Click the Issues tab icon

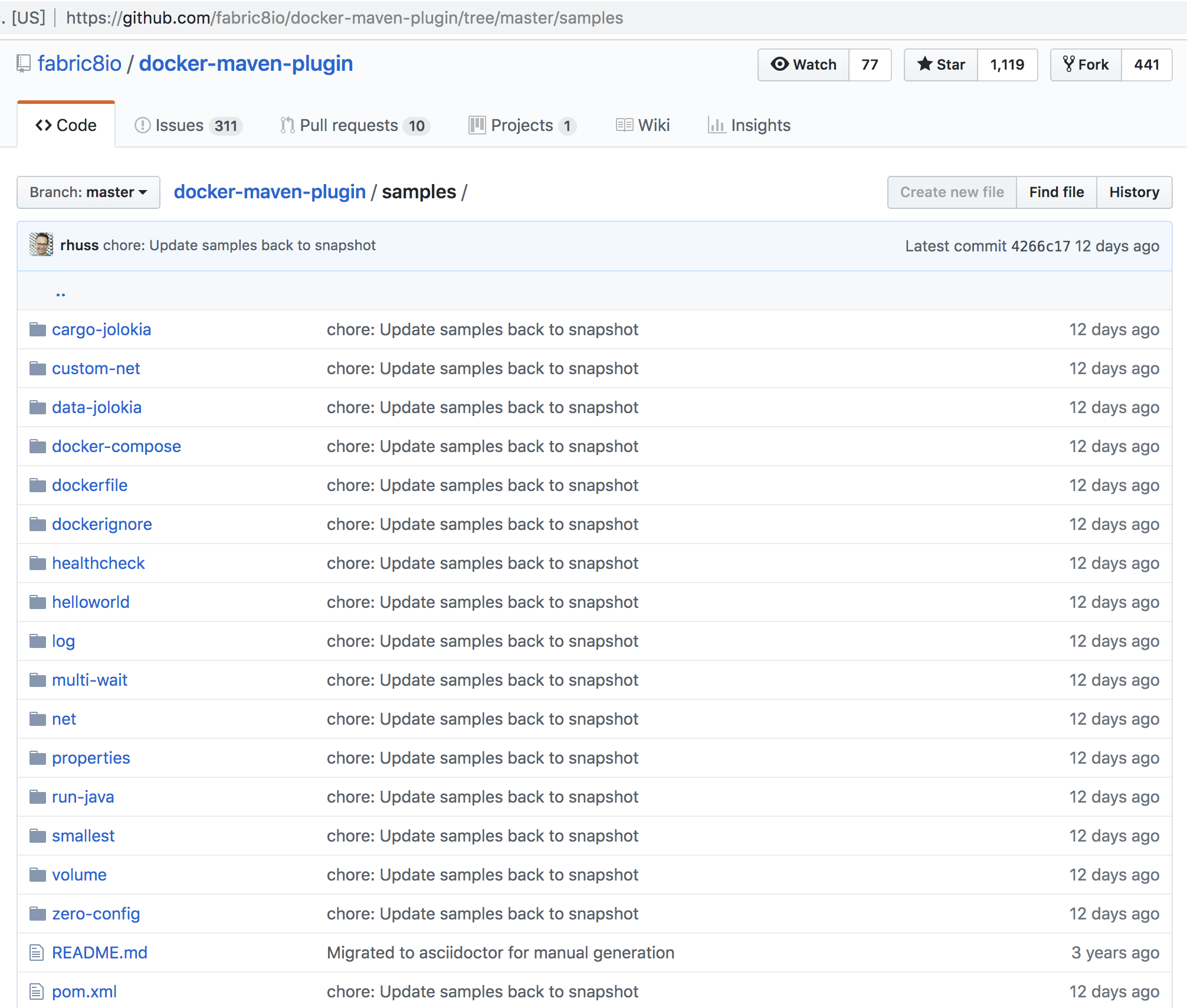click(142, 125)
